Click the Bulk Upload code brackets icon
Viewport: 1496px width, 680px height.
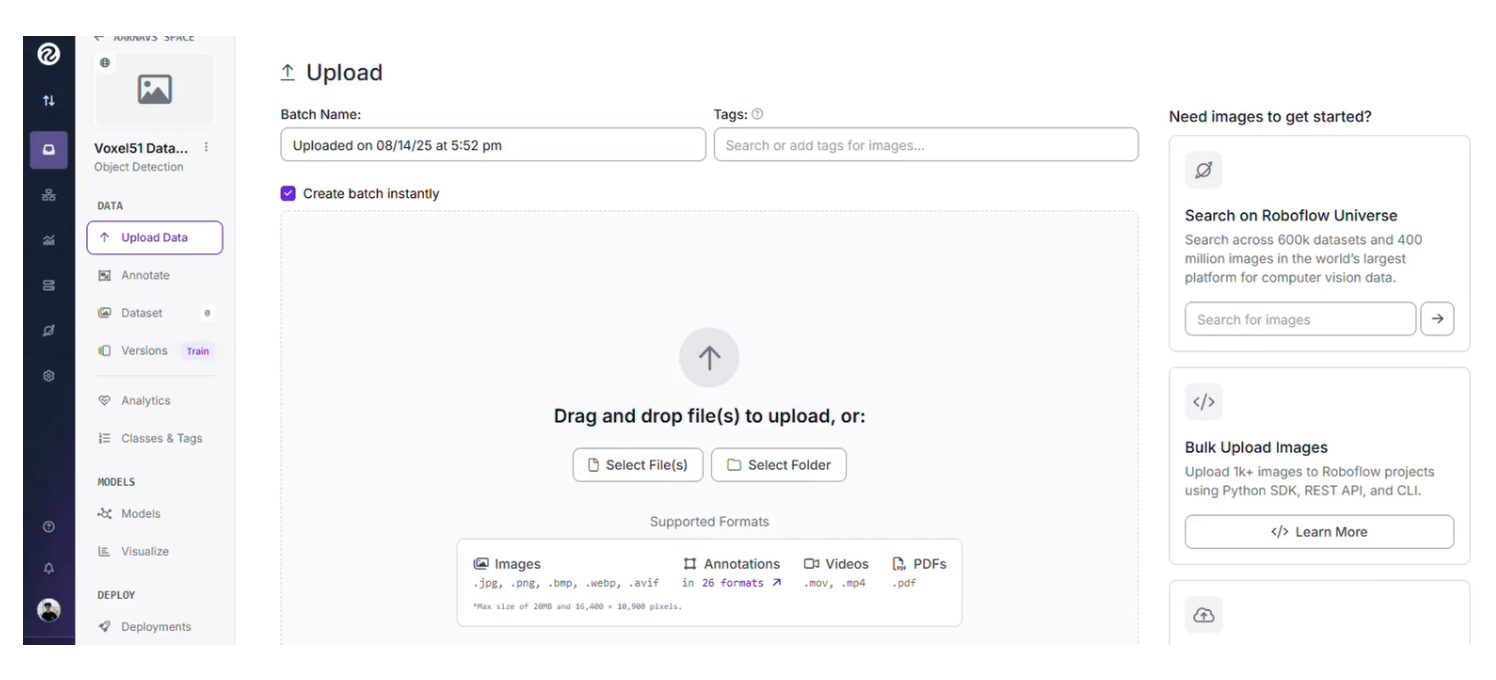pyautogui.click(x=1204, y=402)
